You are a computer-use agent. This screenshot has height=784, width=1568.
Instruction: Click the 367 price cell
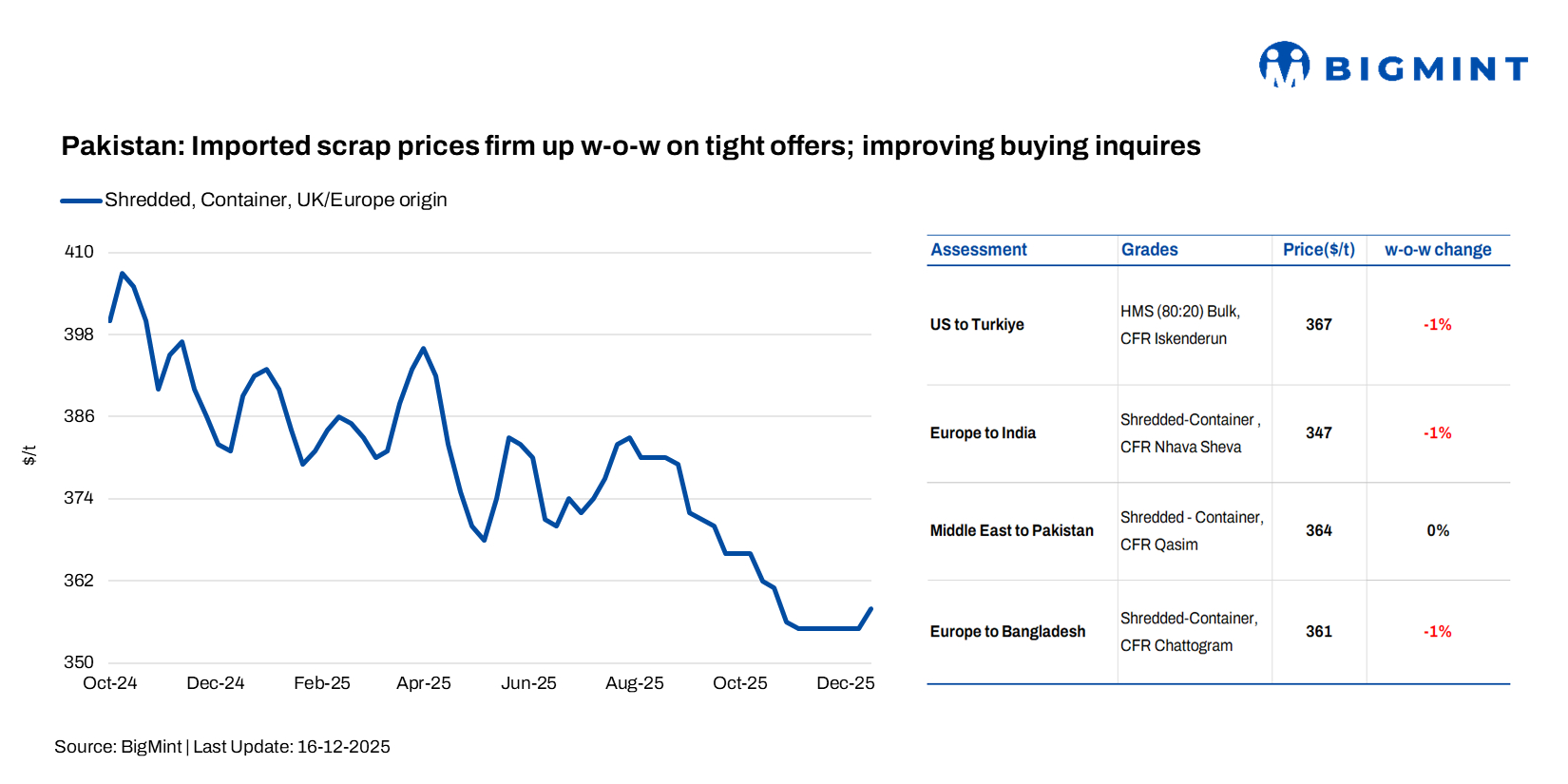(1318, 325)
